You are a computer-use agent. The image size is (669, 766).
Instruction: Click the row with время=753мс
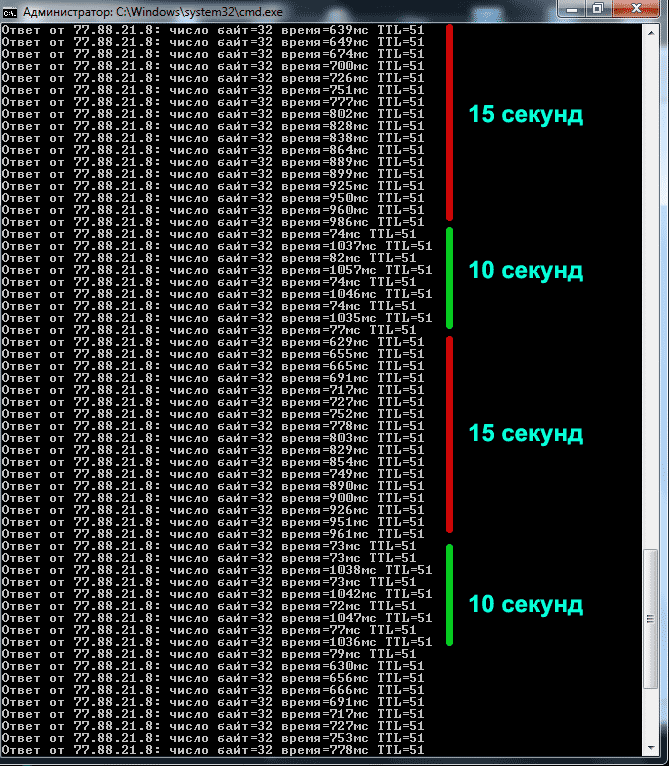coord(213,738)
